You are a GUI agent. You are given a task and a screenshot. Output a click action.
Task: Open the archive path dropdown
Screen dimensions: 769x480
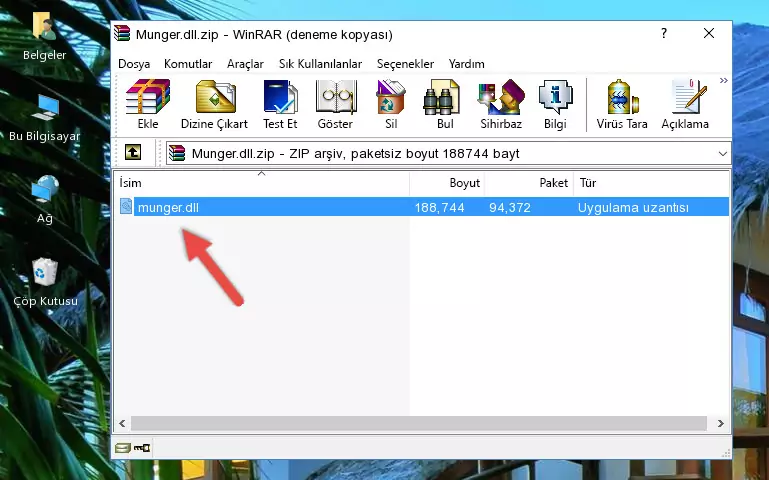722,153
